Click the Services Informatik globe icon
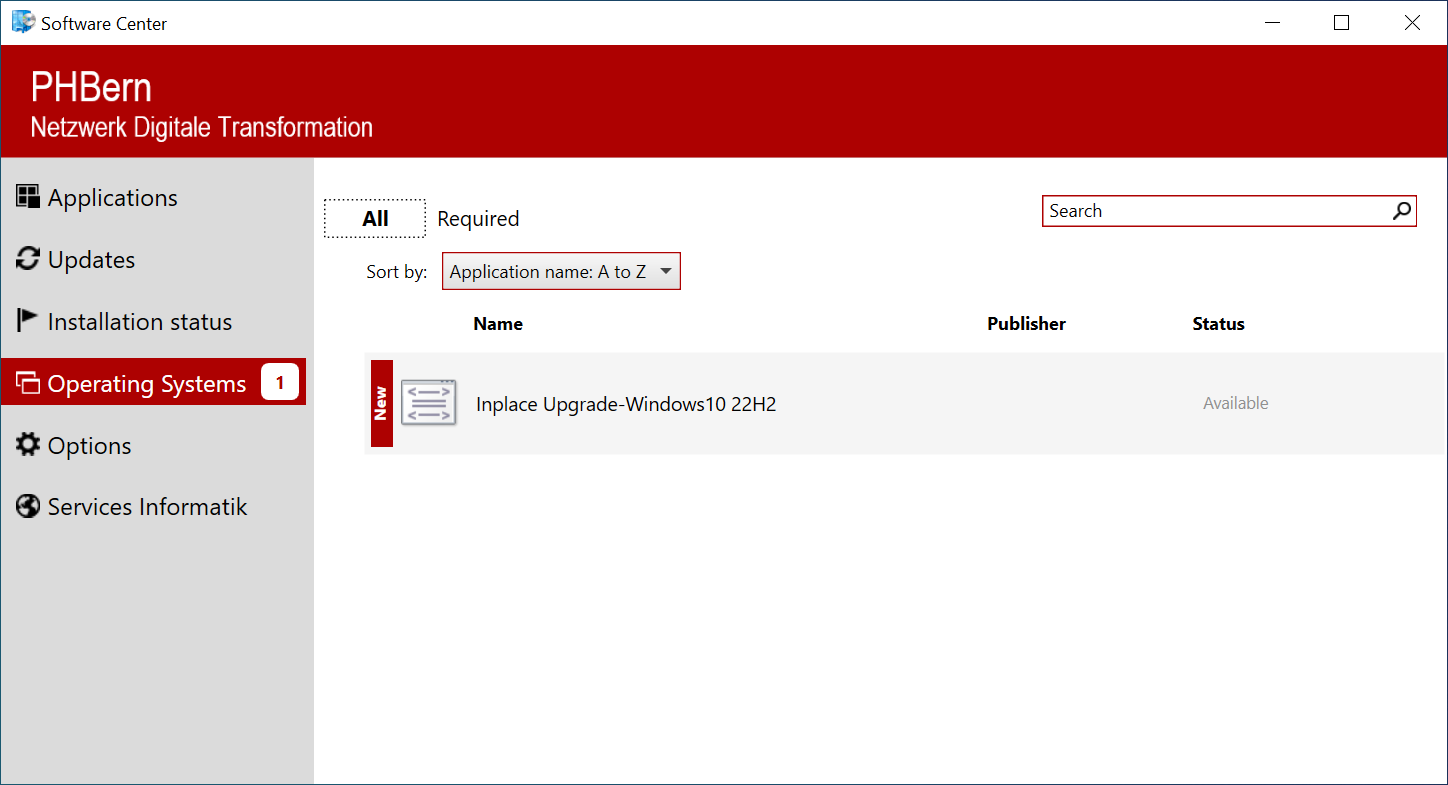The height and width of the screenshot is (785, 1448). tap(28, 506)
